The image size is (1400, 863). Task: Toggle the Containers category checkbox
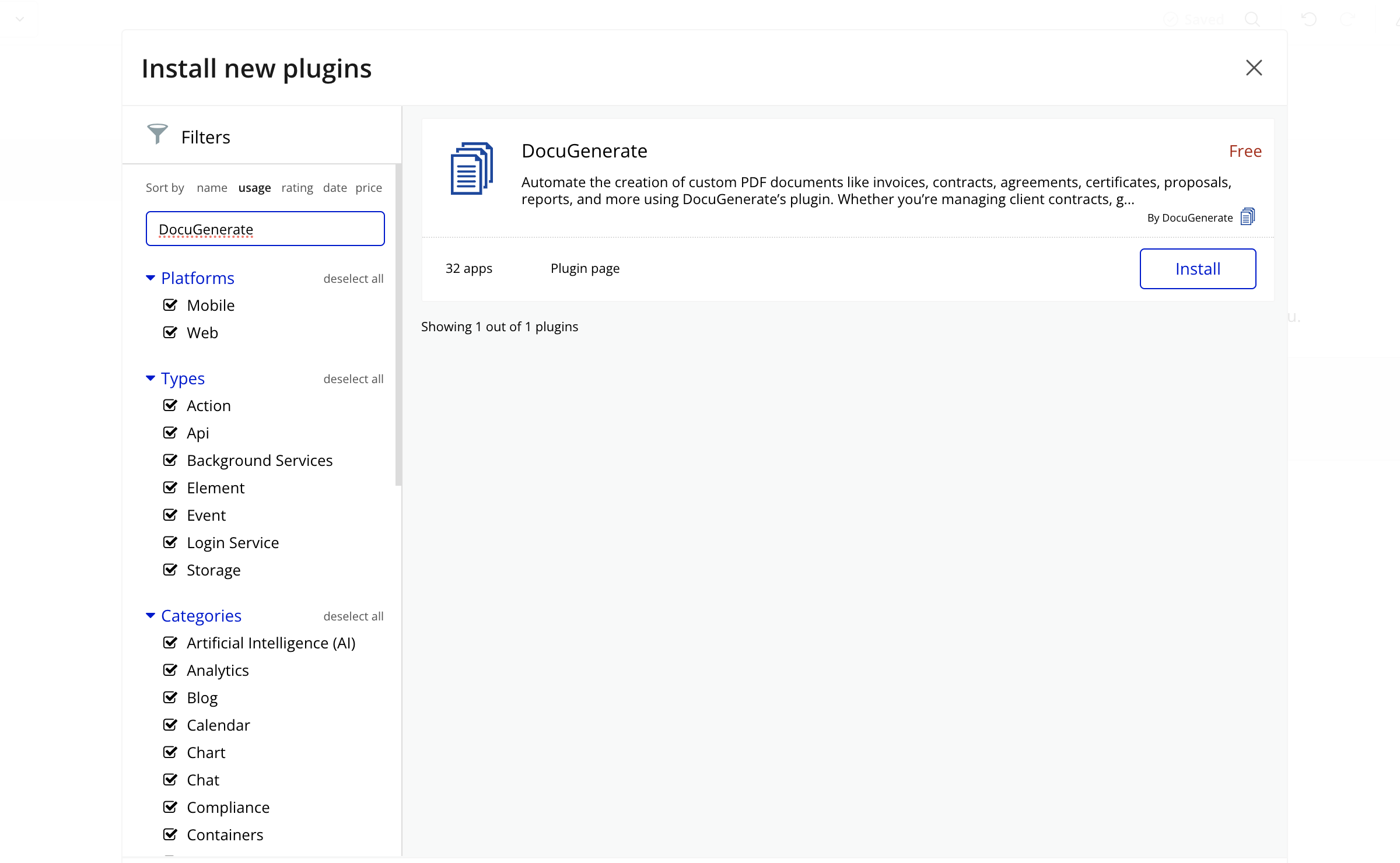[x=170, y=834]
